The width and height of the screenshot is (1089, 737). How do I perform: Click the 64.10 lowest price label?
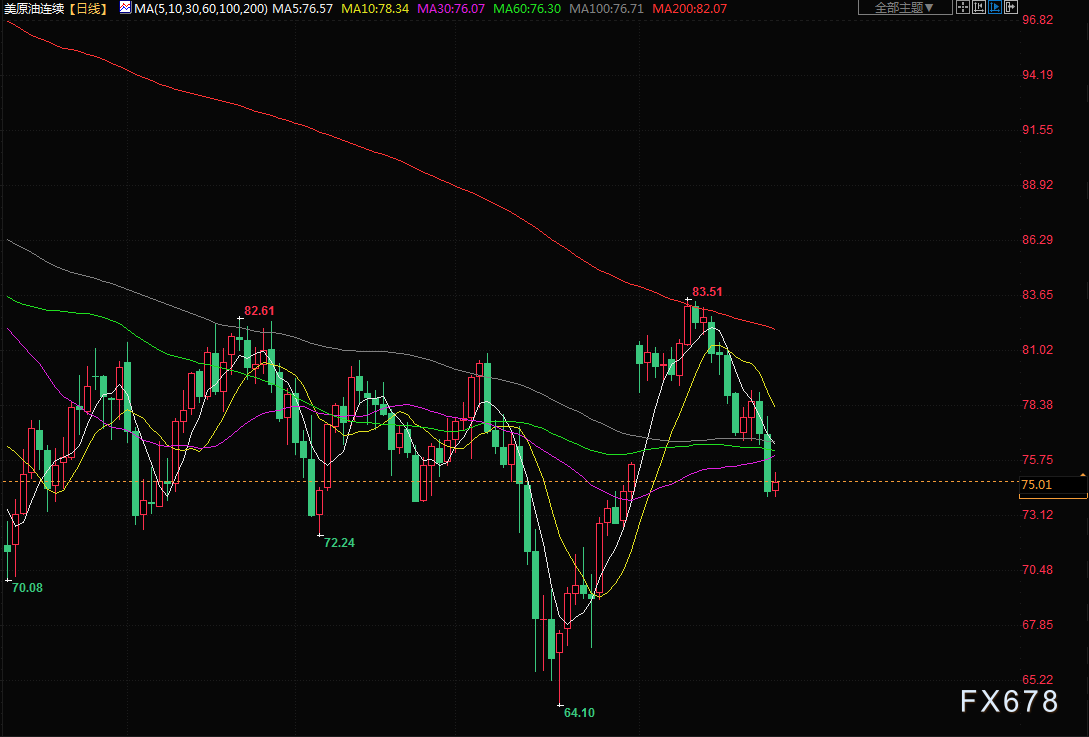(x=579, y=713)
